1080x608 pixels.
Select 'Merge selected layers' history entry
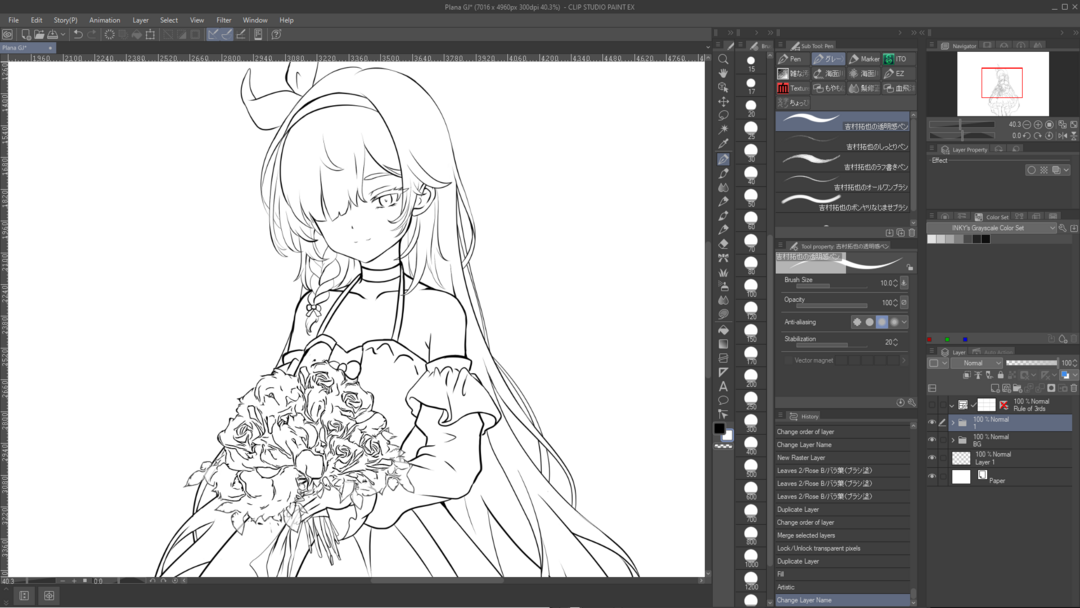(x=806, y=535)
